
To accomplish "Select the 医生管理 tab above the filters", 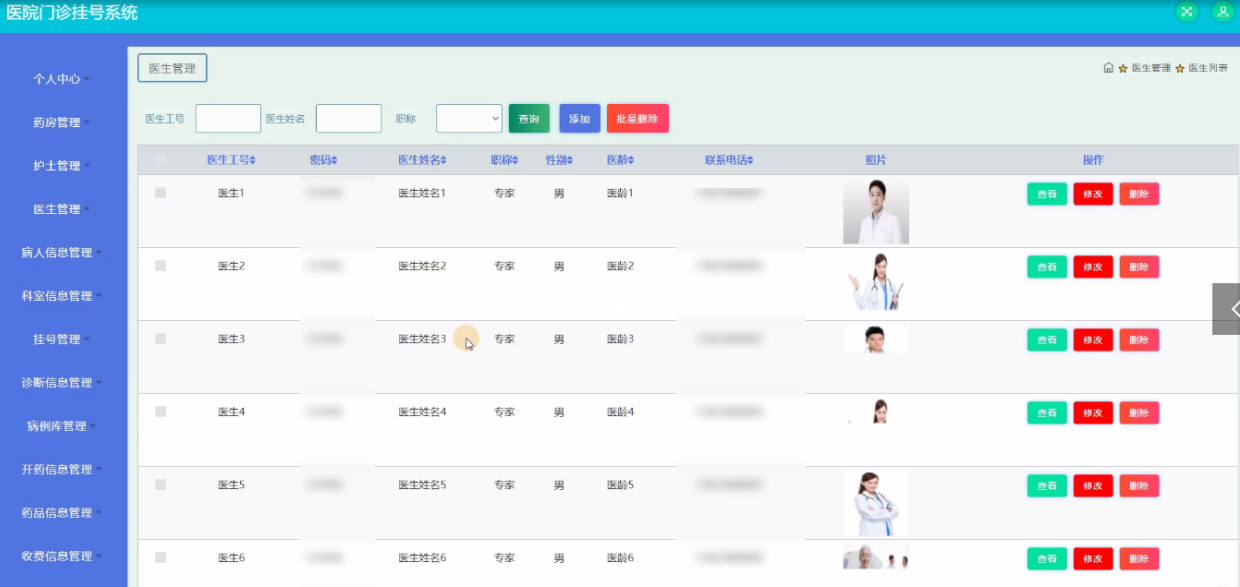I will pyautogui.click(x=172, y=68).
